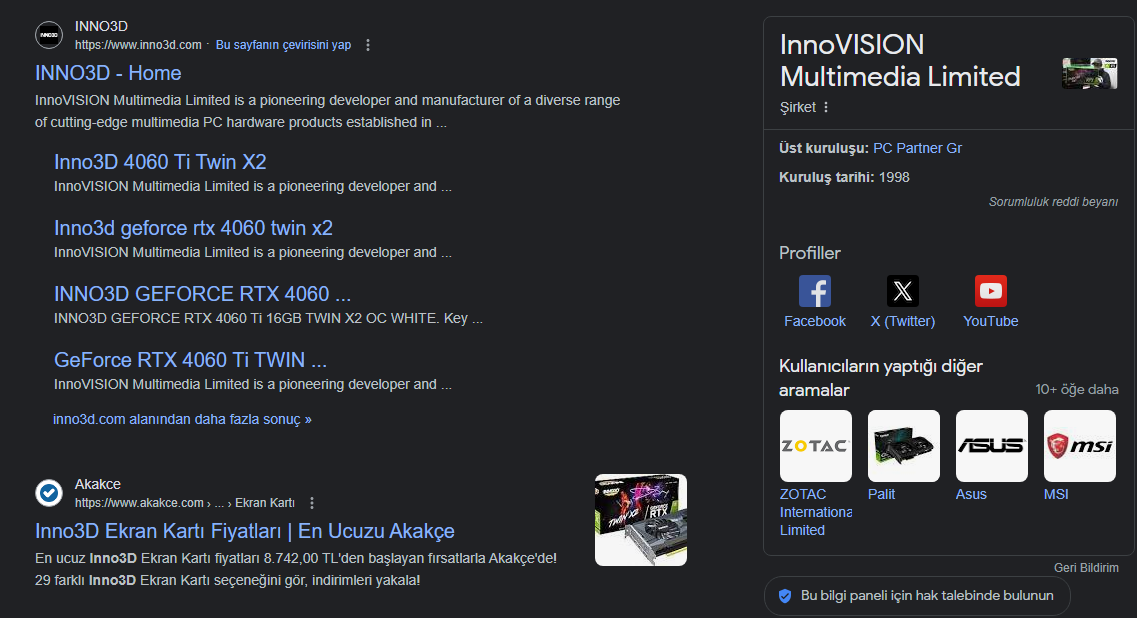1137x618 pixels.
Task: Click the INNO3D site favicon
Action: [49, 35]
